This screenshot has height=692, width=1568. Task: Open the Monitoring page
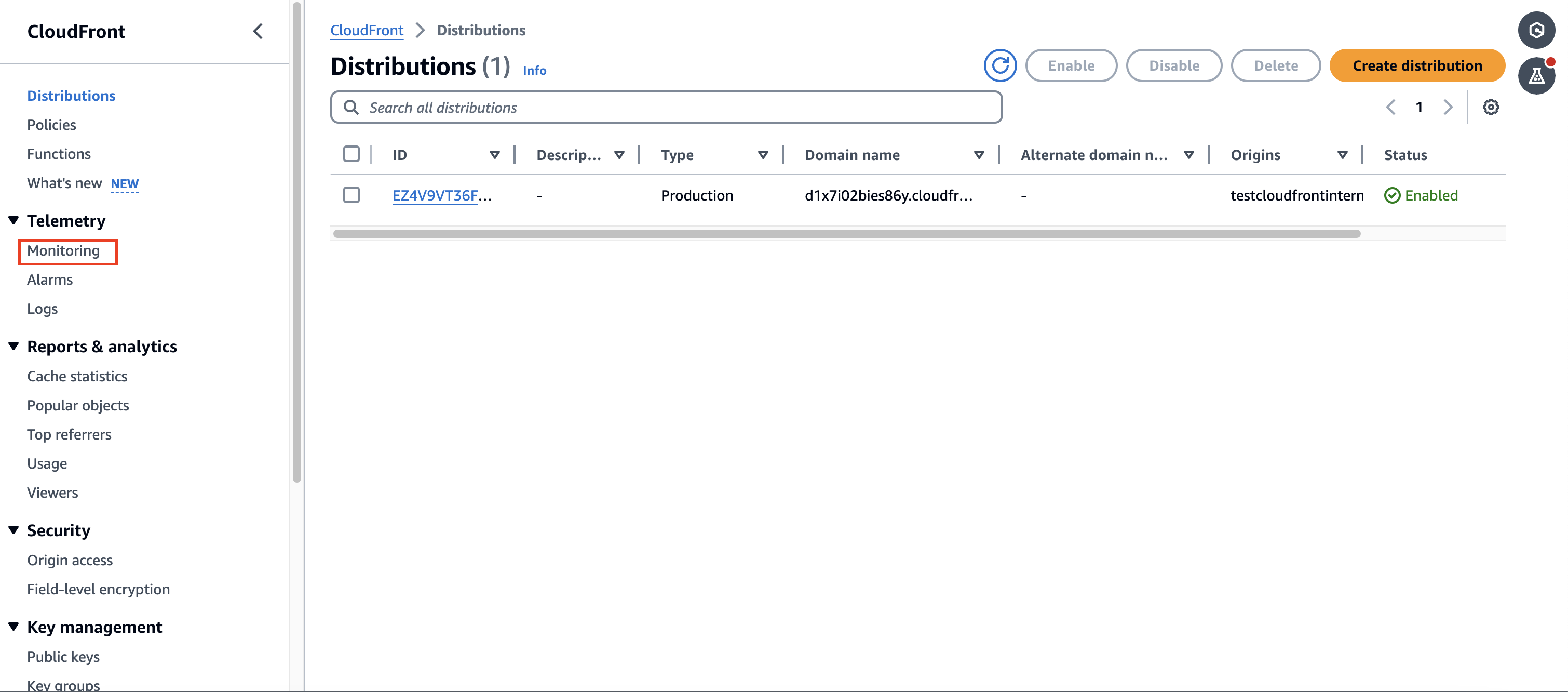point(63,250)
